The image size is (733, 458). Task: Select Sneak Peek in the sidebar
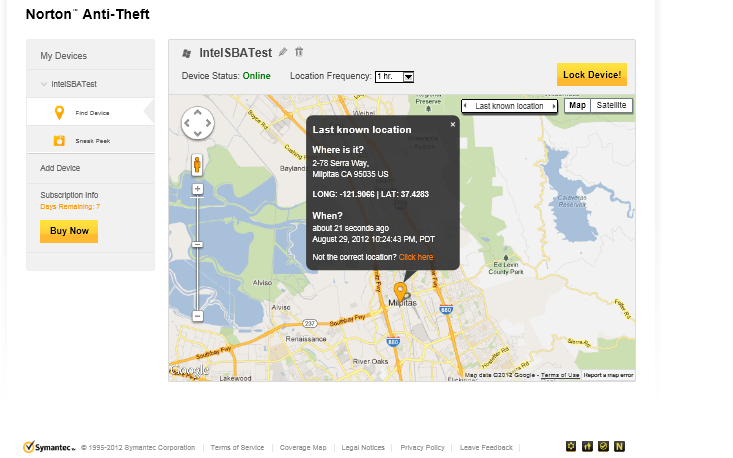[x=90, y=140]
